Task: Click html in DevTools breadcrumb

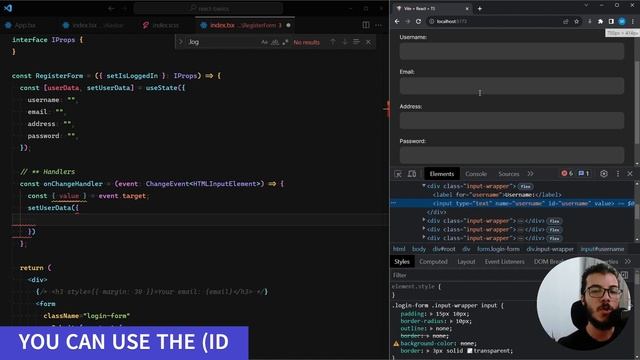Action: pos(399,249)
